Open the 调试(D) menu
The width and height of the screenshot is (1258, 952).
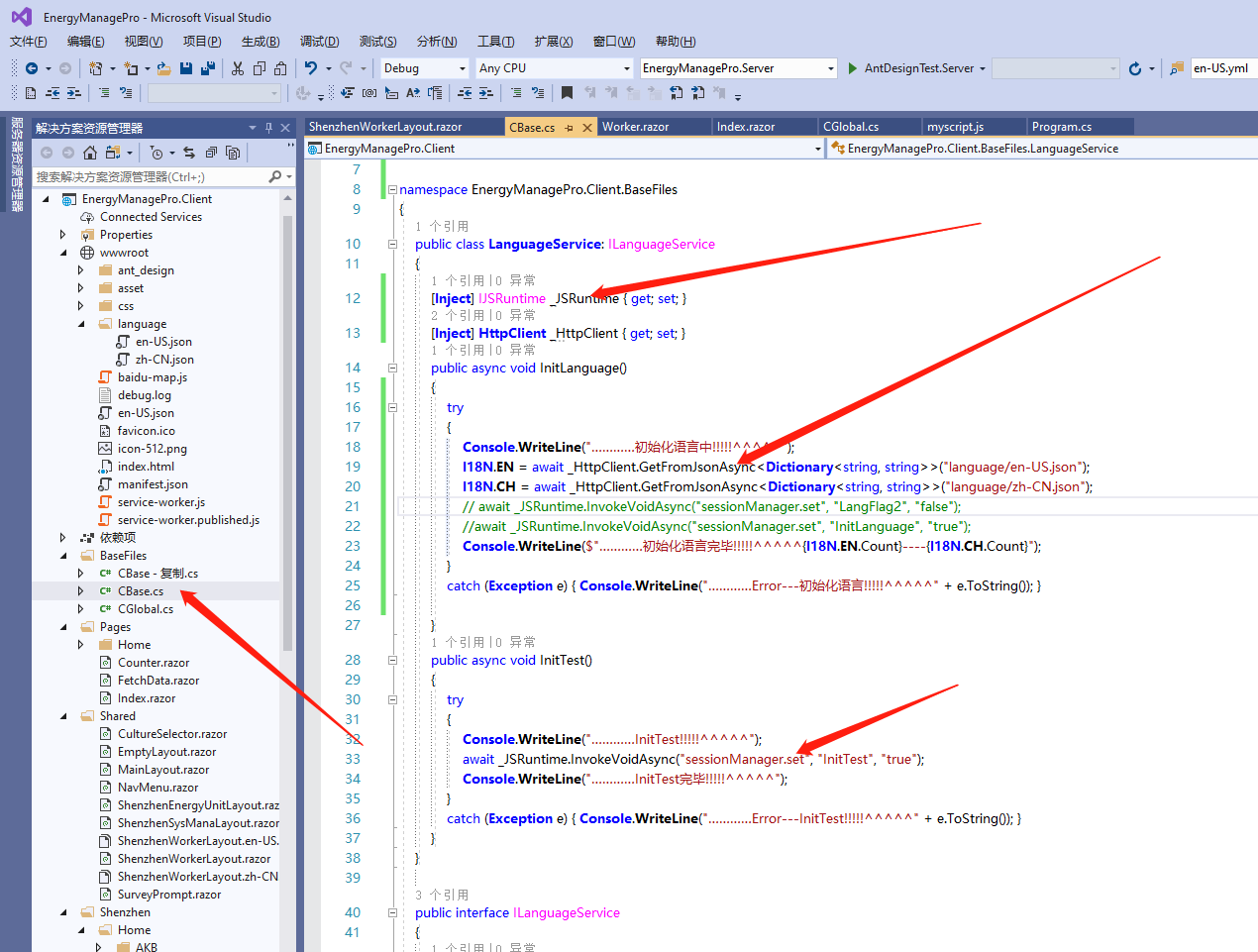(x=319, y=42)
